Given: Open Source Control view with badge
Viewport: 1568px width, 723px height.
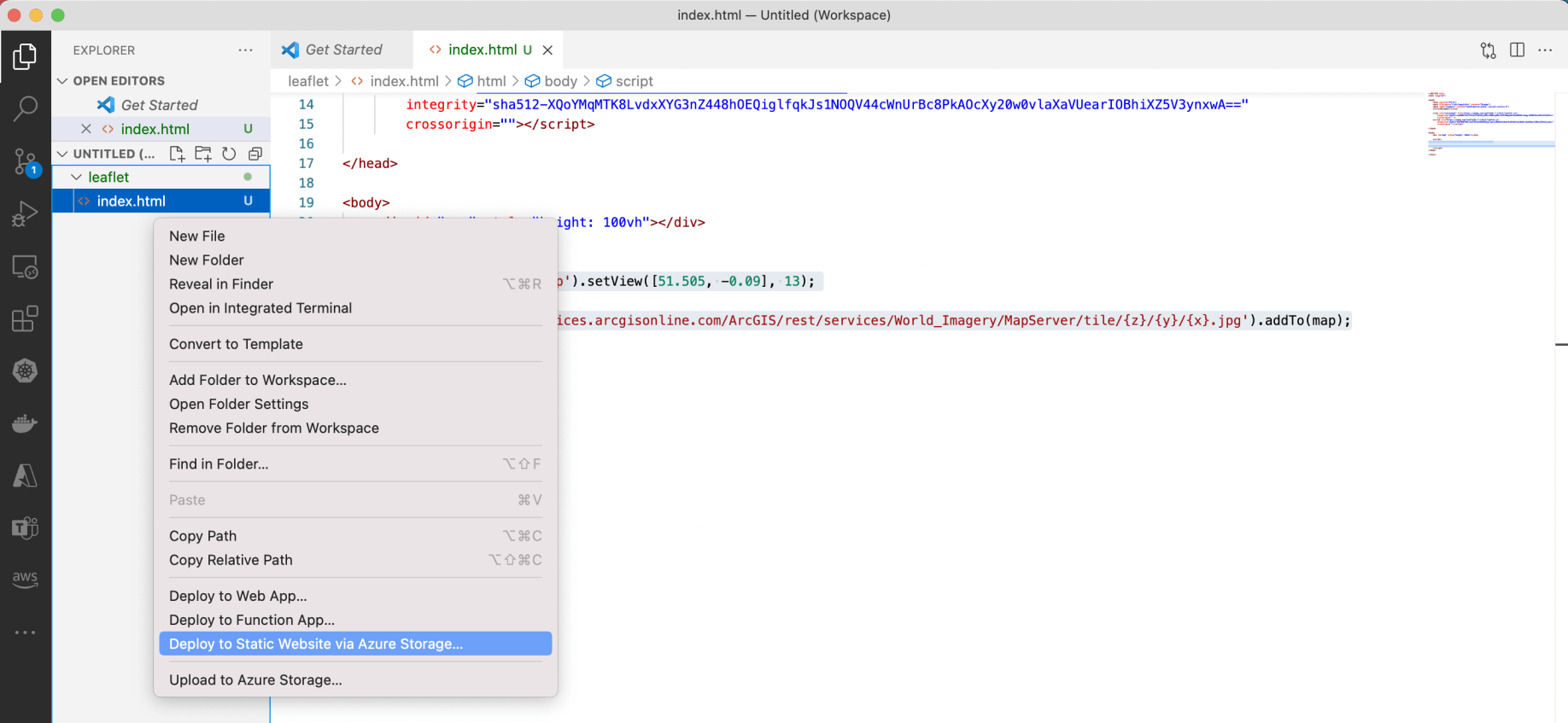Looking at the screenshot, I should [26, 161].
